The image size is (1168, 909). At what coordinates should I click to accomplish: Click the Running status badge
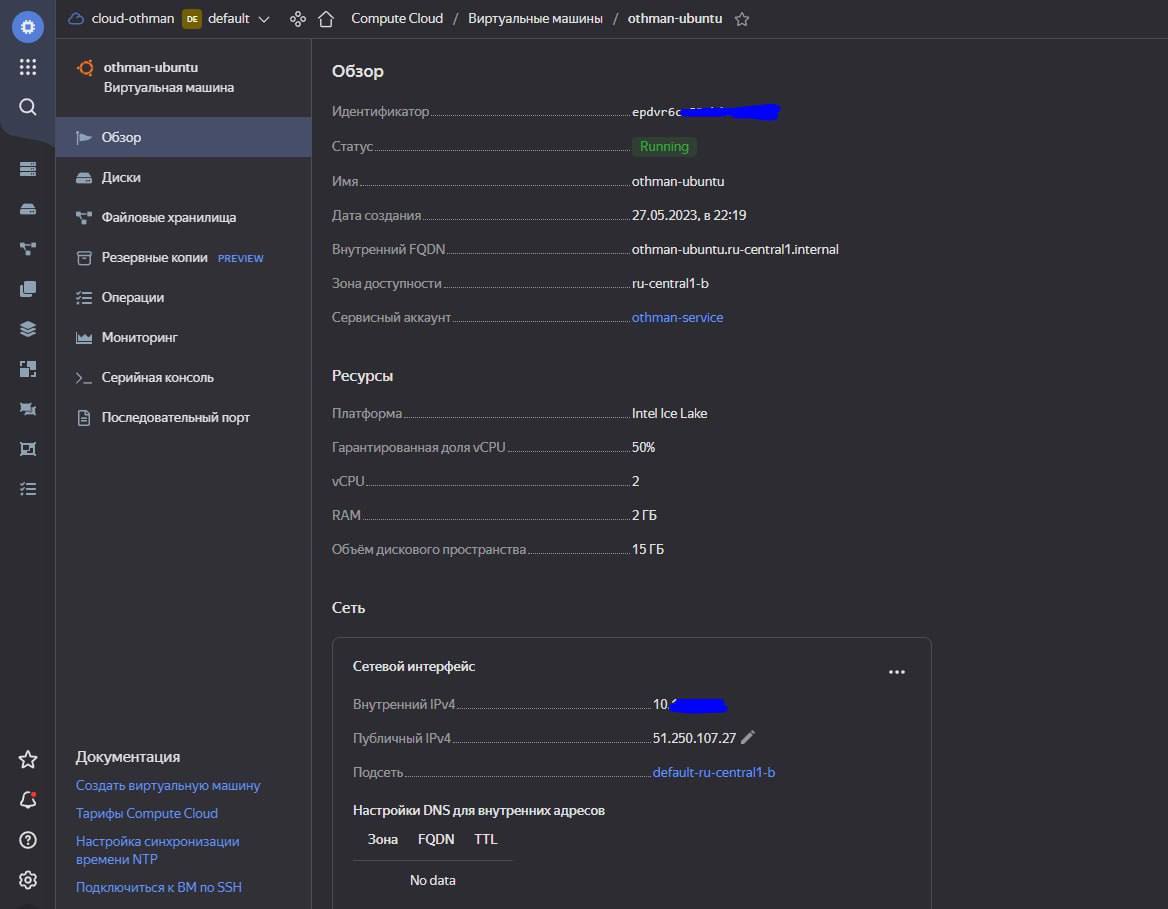coord(664,147)
